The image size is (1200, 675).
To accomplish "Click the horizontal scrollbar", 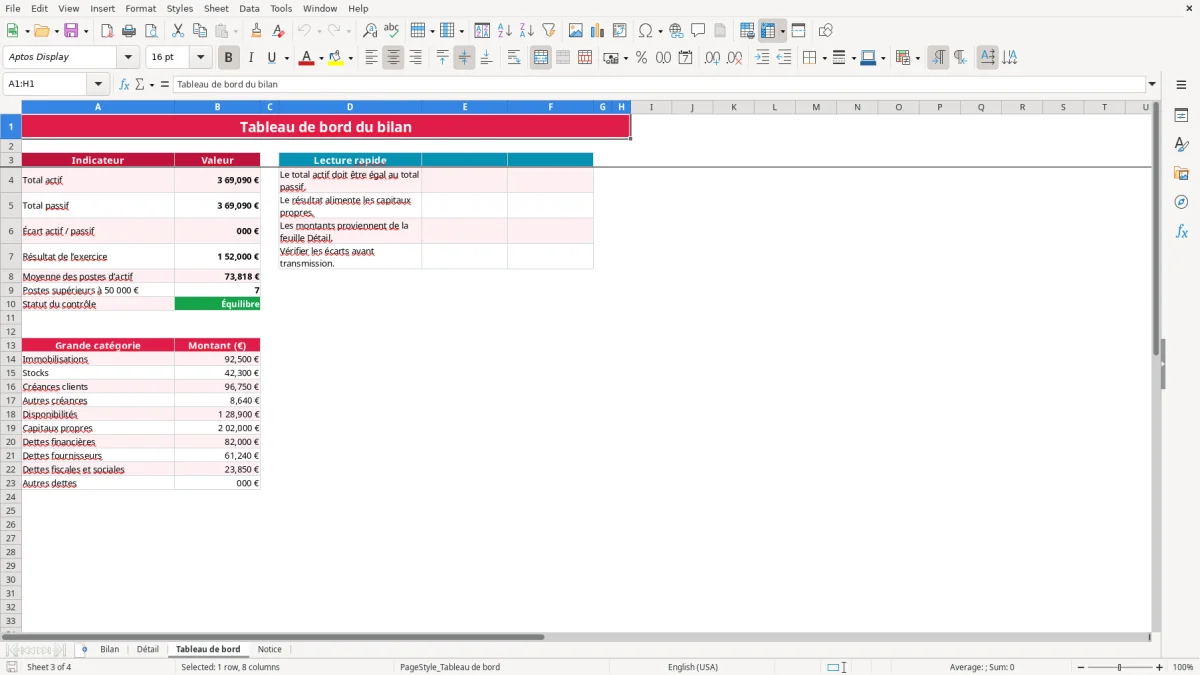I will click(x=576, y=637).
